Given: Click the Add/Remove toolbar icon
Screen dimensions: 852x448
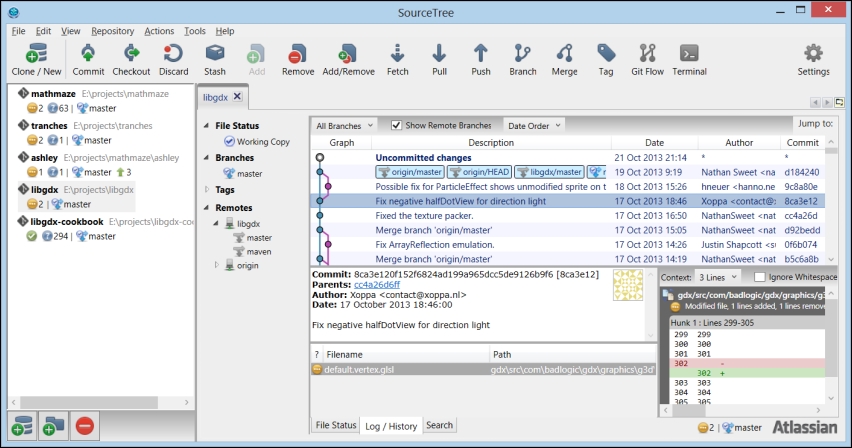Looking at the screenshot, I should [x=348, y=60].
